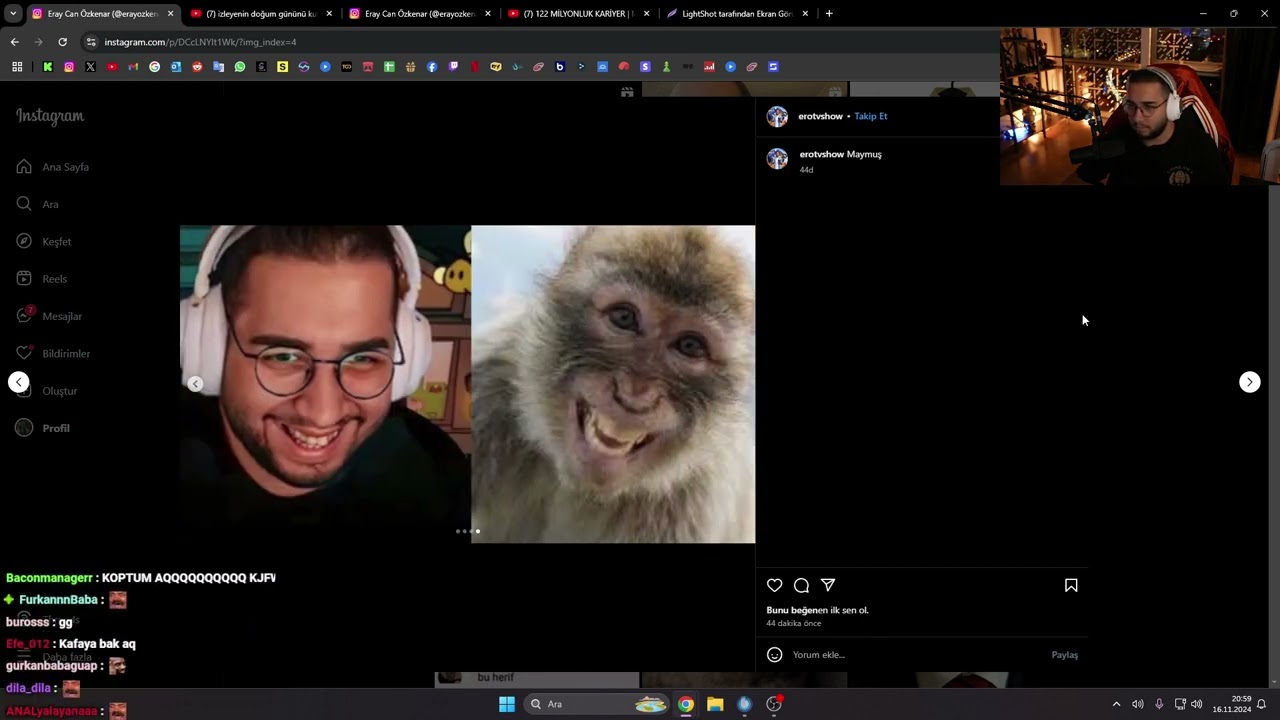
Task: Open the YouTube bookmark
Action: [x=111, y=67]
